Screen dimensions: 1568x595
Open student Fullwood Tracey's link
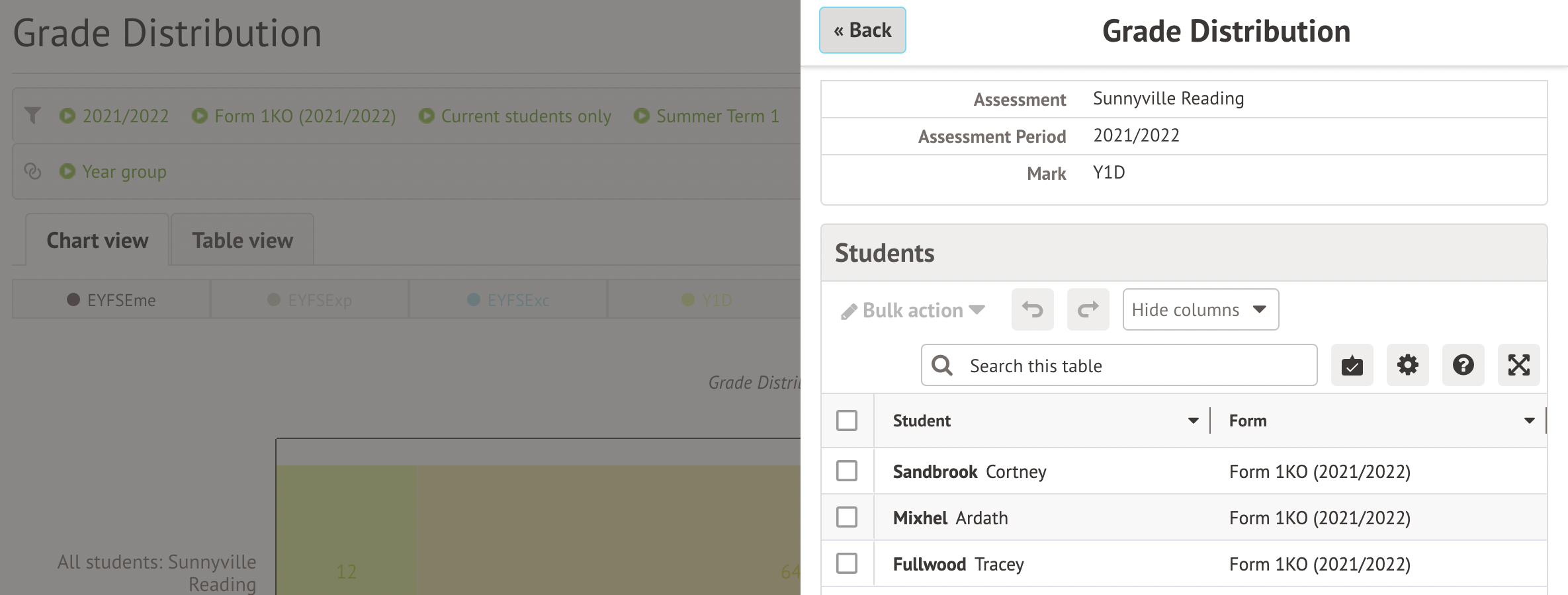(958, 564)
